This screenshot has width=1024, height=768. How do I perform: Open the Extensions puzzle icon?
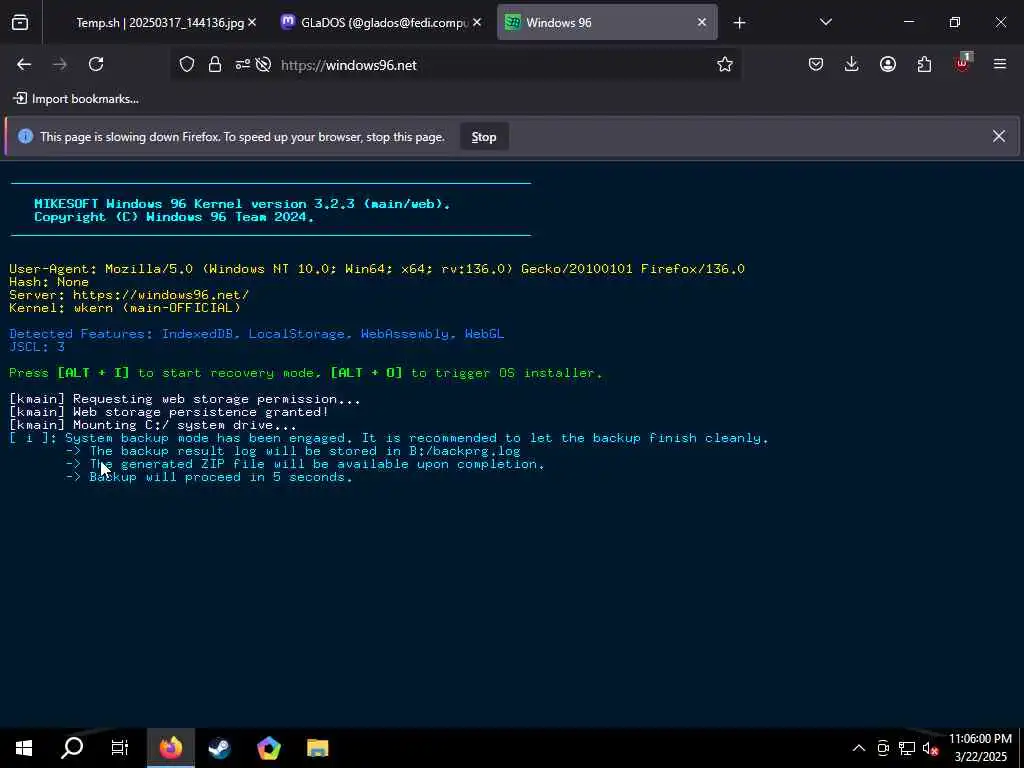924,64
